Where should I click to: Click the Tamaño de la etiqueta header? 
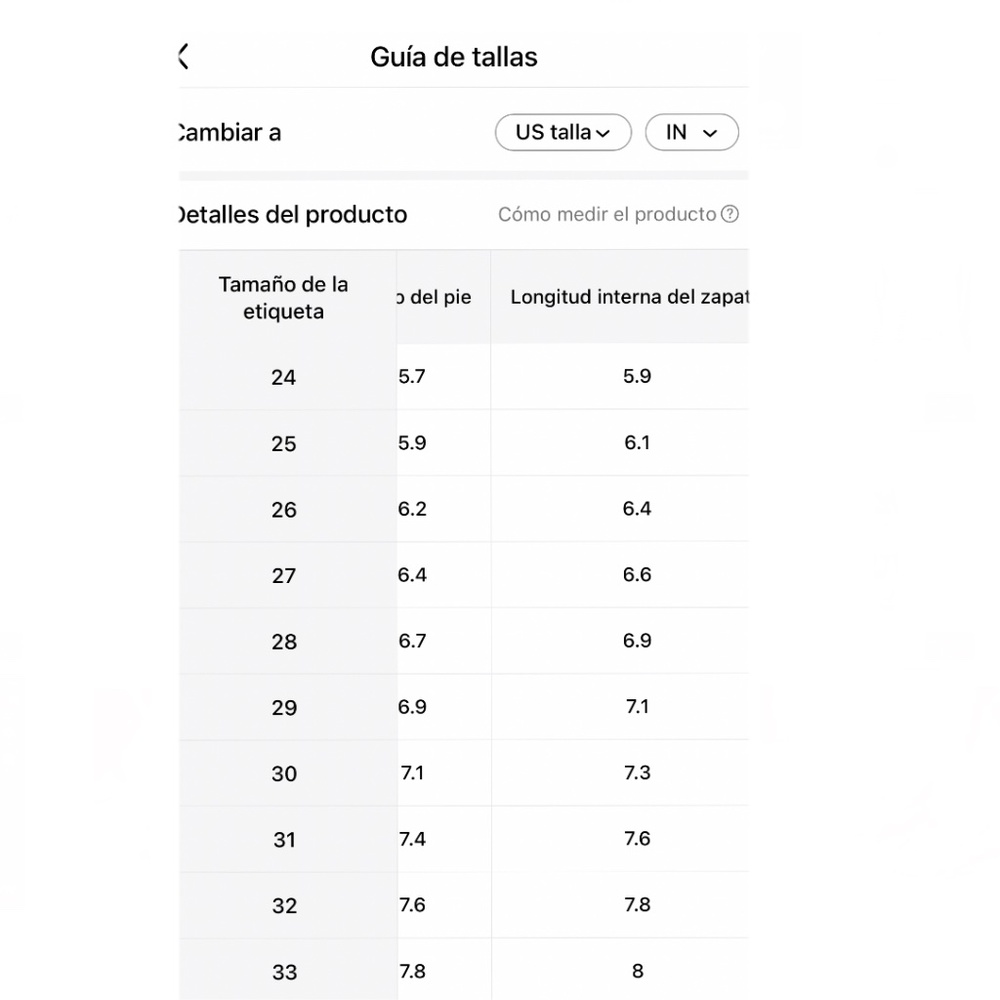[x=283, y=298]
